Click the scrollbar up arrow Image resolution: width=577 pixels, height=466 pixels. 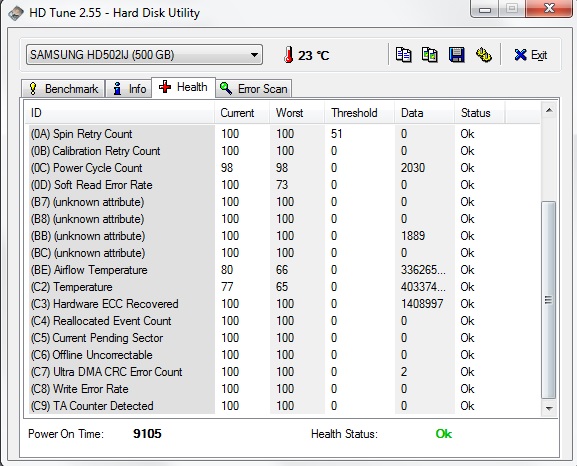tap(549, 110)
